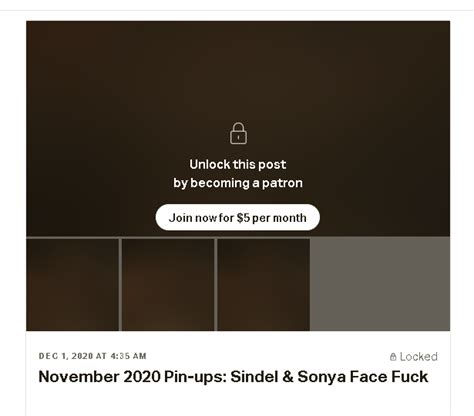
Task: Click Join now for $5 per month
Action: click(238, 217)
